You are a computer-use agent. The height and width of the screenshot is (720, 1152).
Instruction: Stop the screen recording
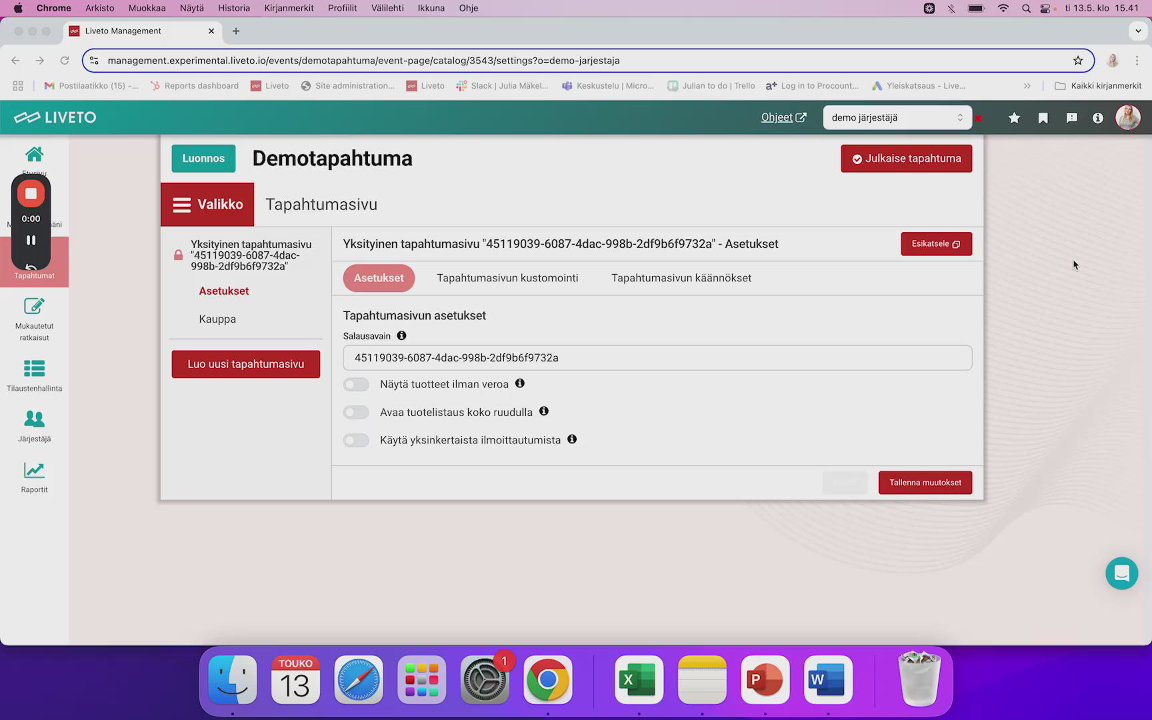pos(31,194)
